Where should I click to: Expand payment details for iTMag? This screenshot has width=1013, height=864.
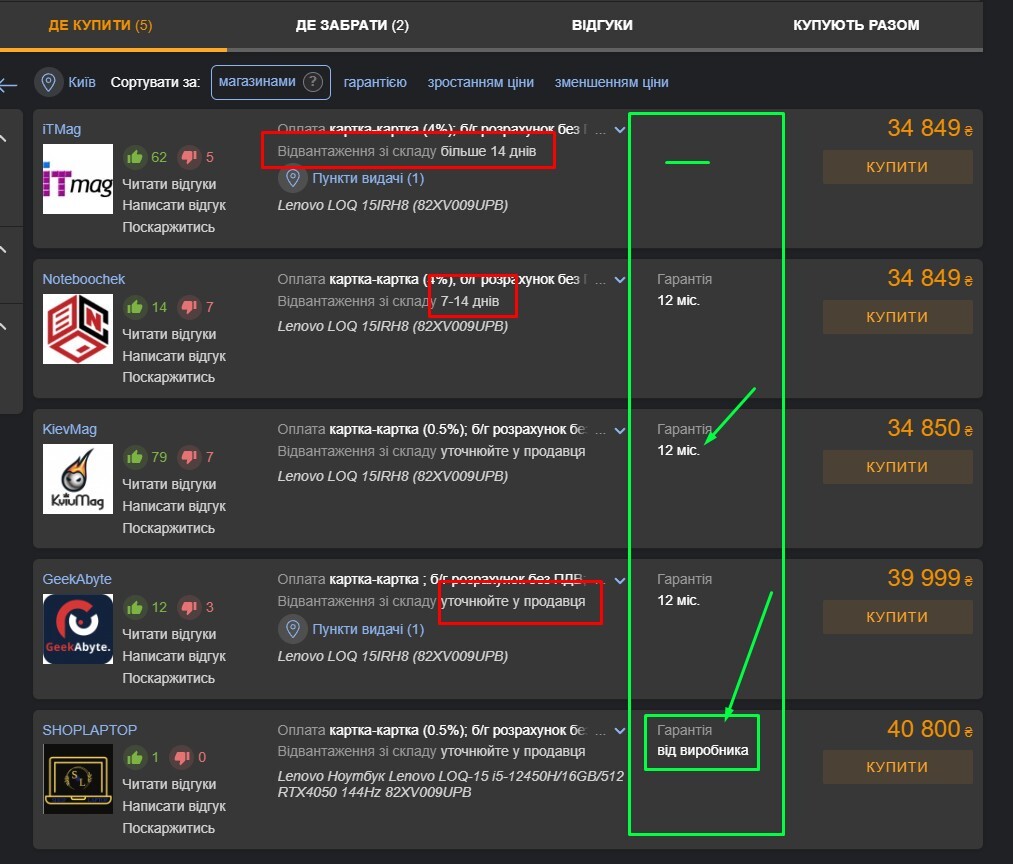620,130
